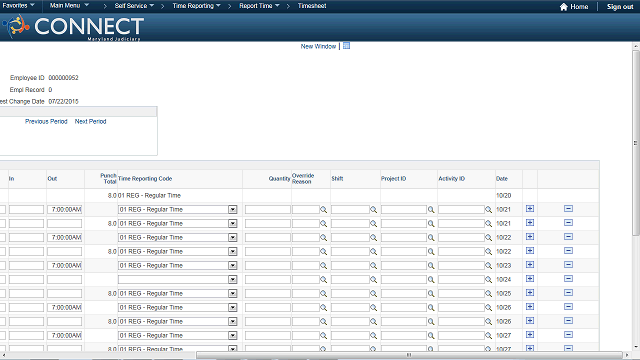Click the CONNECT Maryland Judiciary logo
The height and width of the screenshot is (360, 640).
(73, 27)
